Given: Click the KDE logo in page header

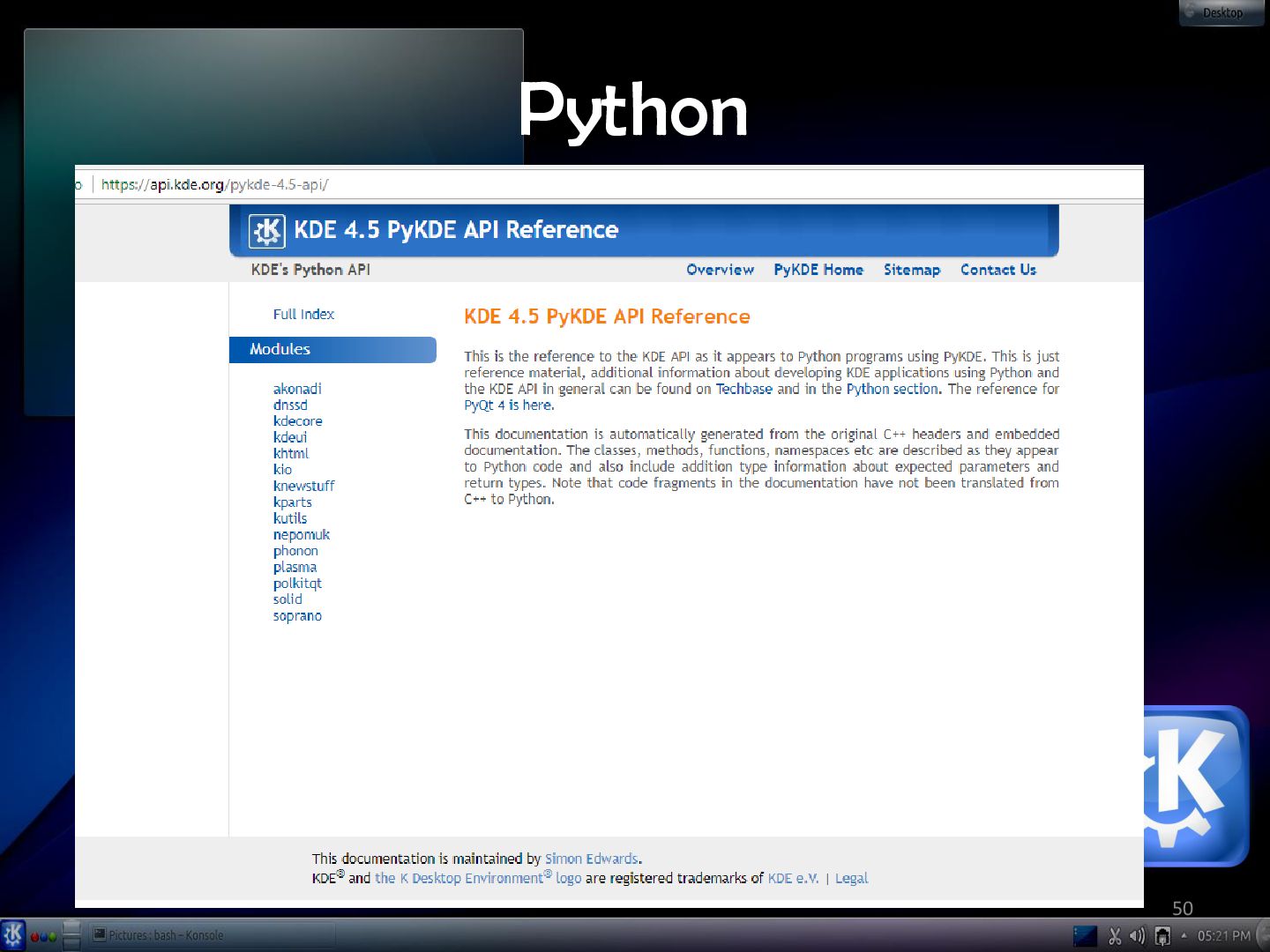Looking at the screenshot, I should click(266, 231).
